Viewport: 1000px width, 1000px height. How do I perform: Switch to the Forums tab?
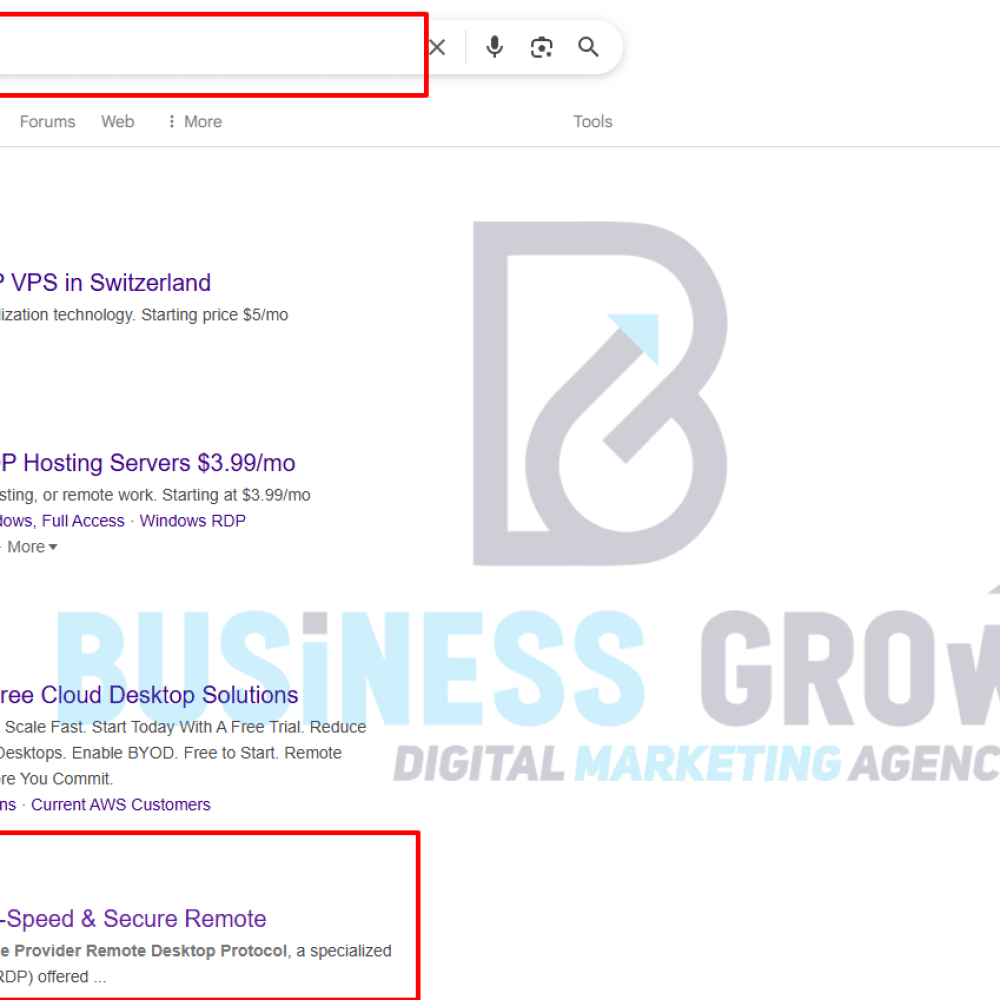tap(47, 121)
